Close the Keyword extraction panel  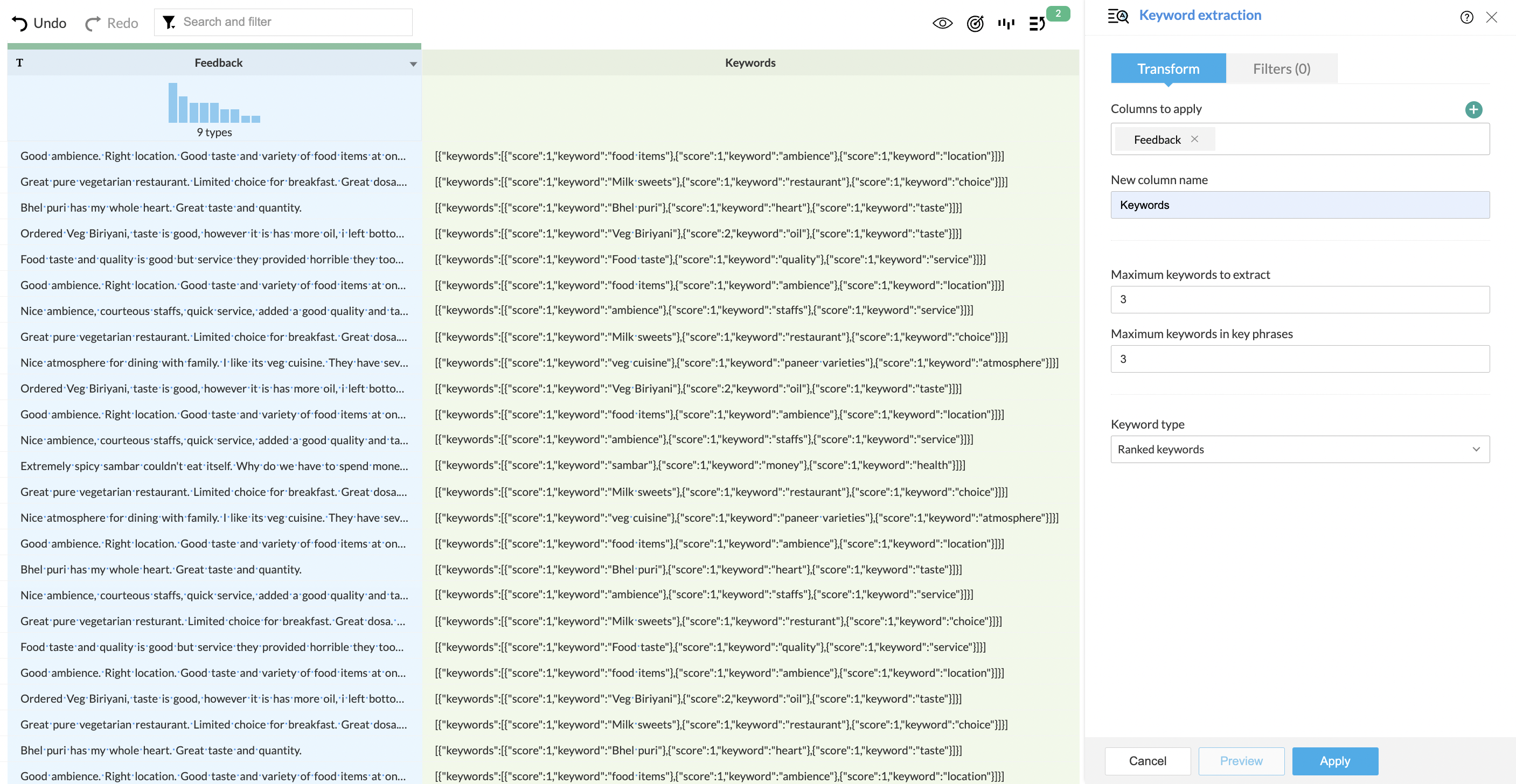pos(1491,17)
